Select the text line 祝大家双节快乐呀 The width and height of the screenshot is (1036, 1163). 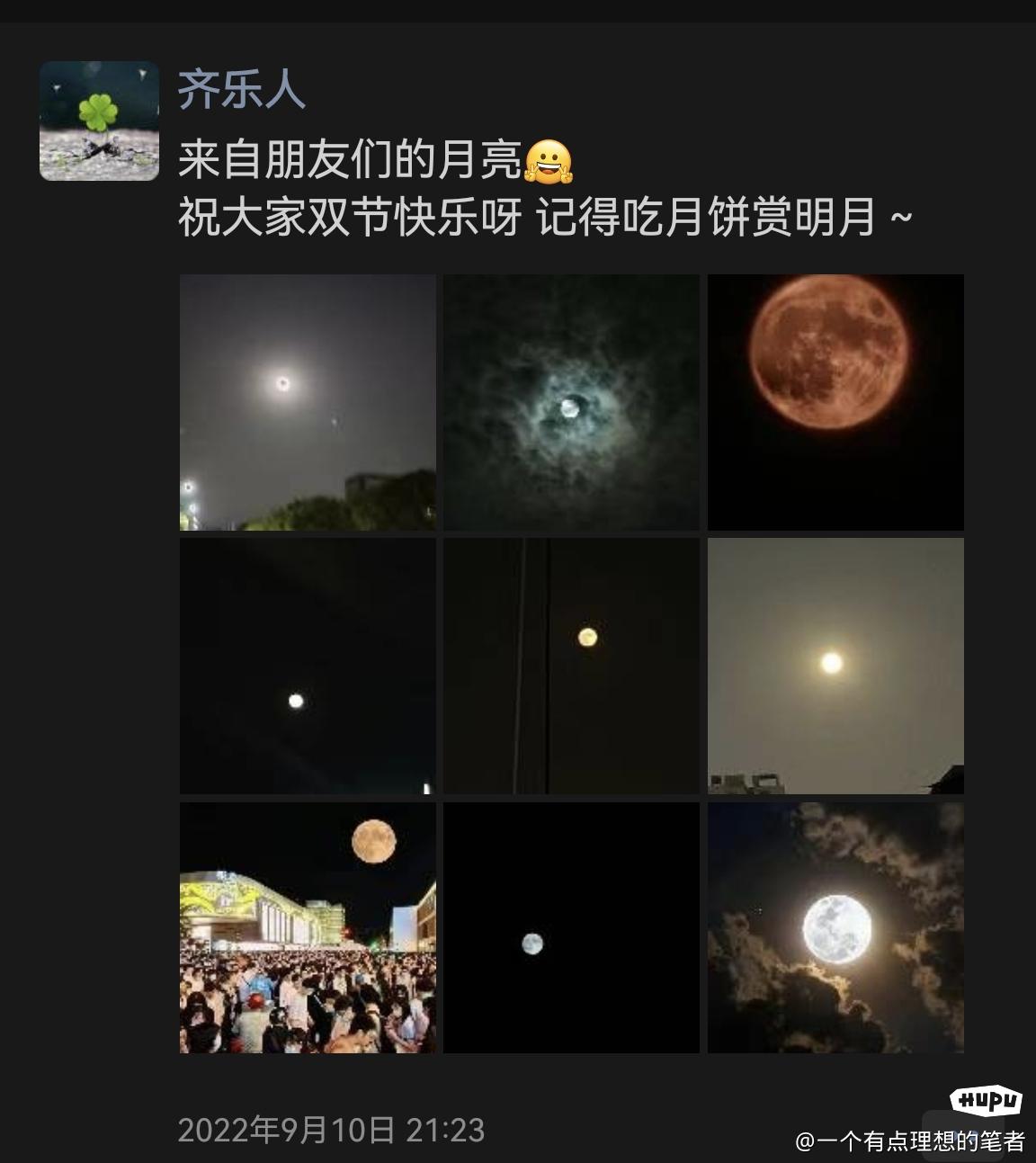tap(350, 218)
